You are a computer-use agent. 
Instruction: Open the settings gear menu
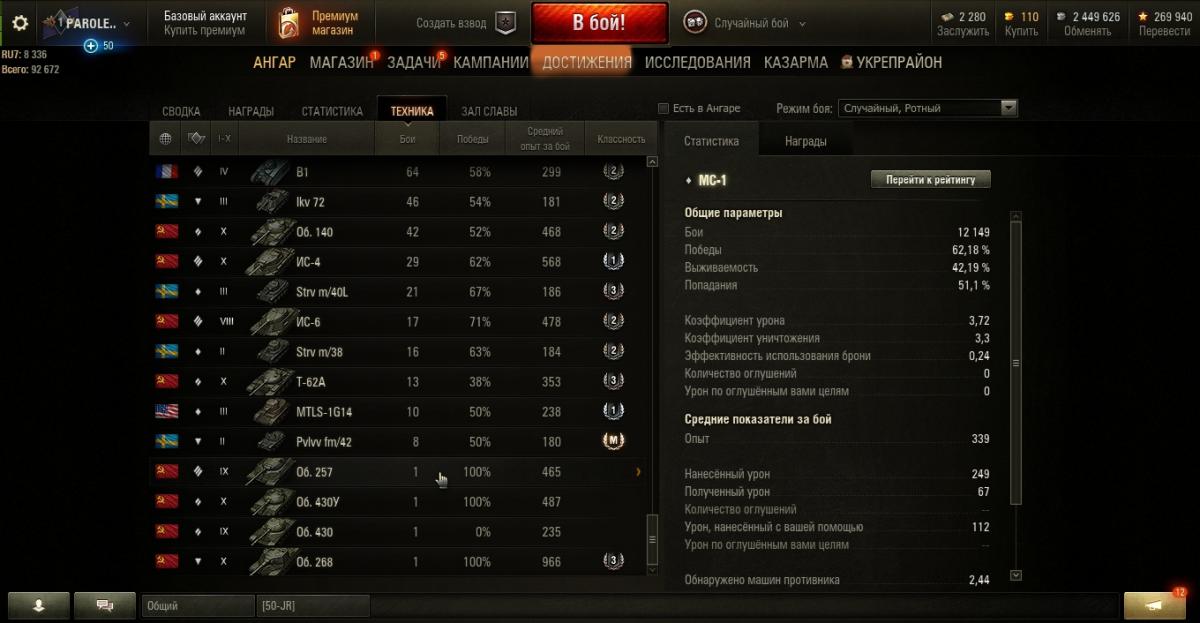[x=20, y=23]
